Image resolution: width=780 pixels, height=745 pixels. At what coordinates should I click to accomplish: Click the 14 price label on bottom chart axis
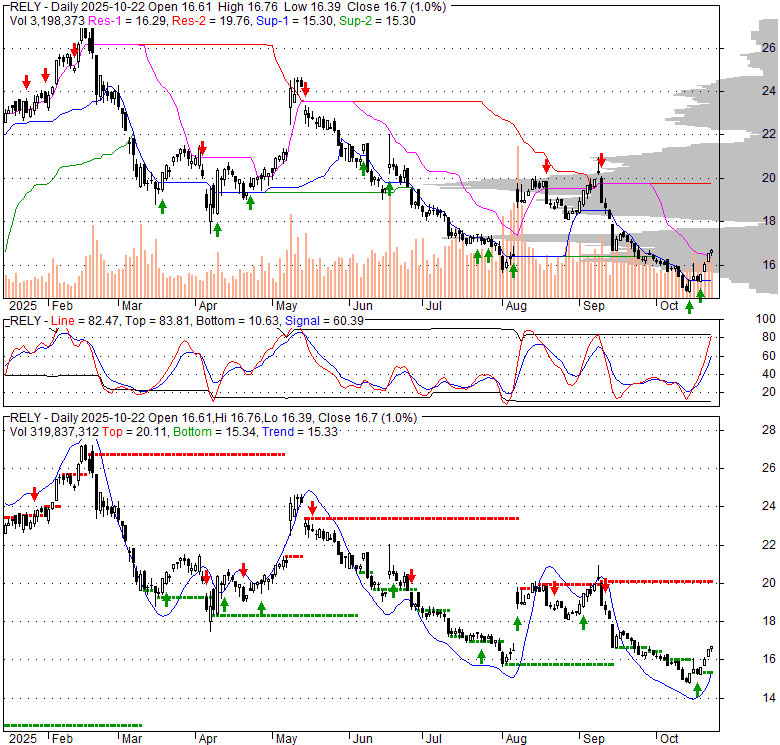point(769,698)
